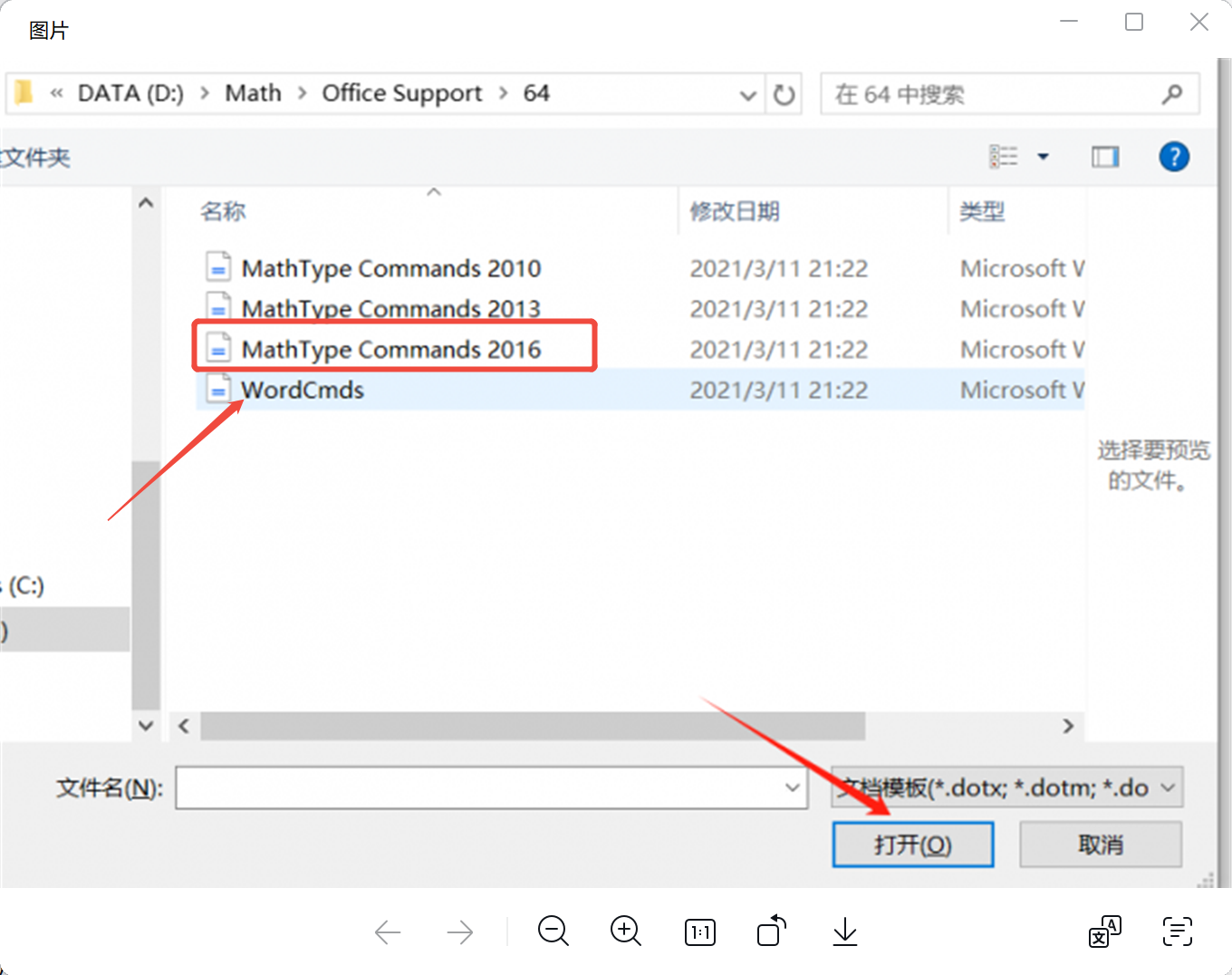Expand the address bar path history dropdown
Viewport: 1232px width, 975px height.
pos(748,94)
